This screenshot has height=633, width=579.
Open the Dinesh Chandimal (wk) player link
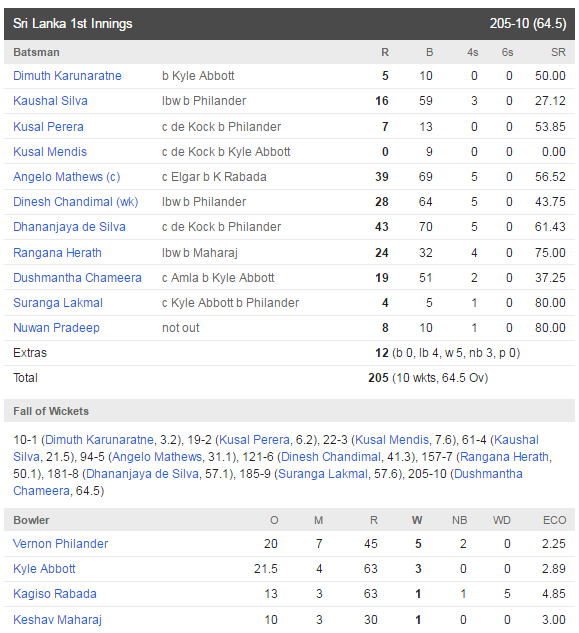click(76, 202)
